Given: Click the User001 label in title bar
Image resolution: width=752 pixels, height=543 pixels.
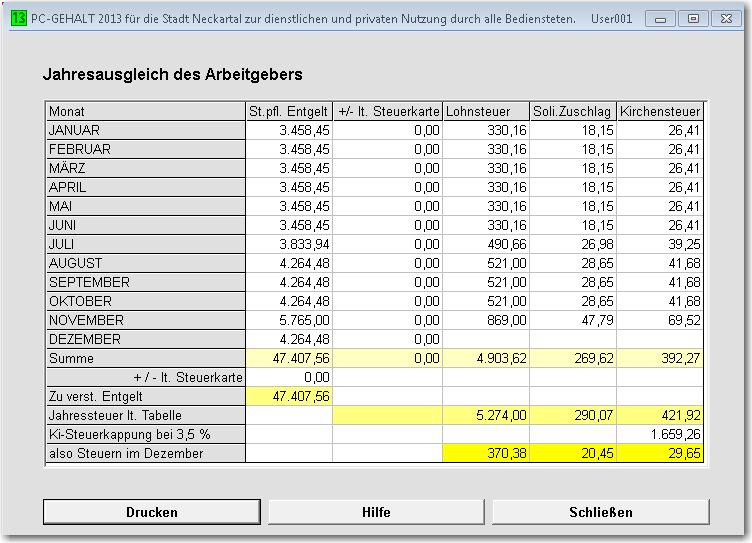Looking at the screenshot, I should click(x=611, y=19).
